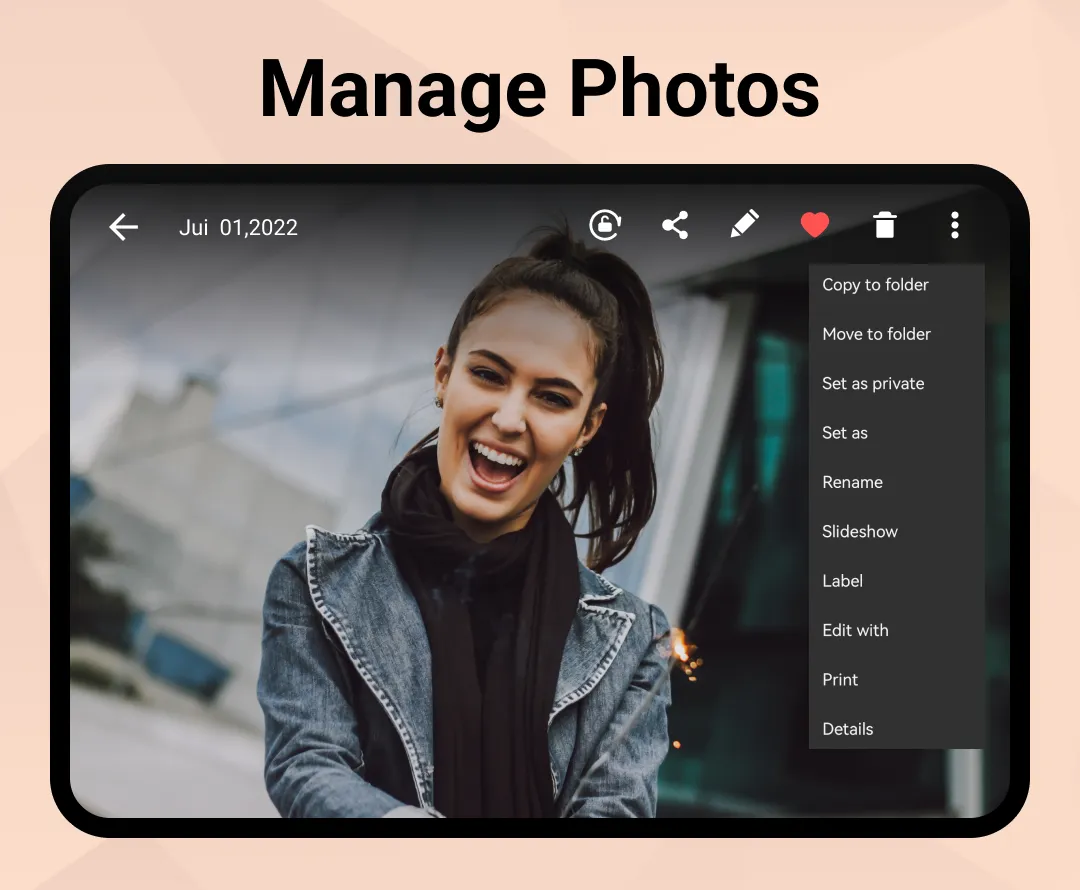Share the current photo

pos(675,226)
